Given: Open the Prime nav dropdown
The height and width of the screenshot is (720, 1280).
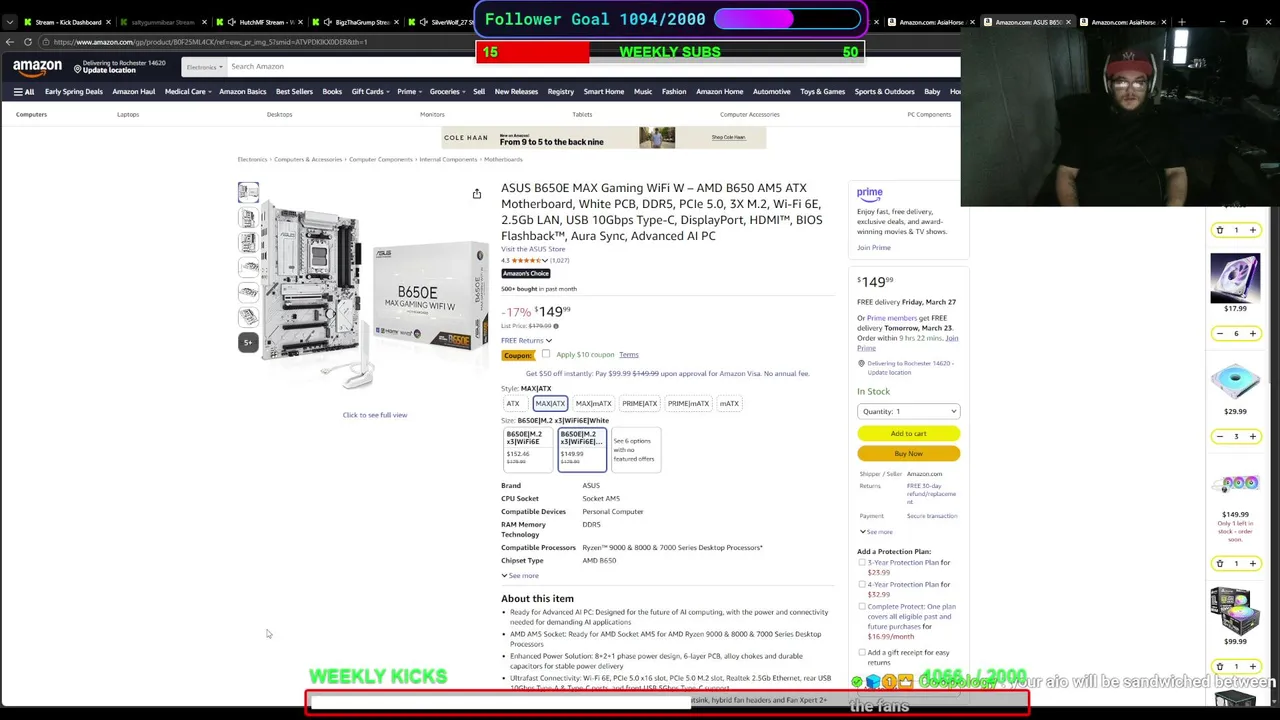Looking at the screenshot, I should [408, 92].
